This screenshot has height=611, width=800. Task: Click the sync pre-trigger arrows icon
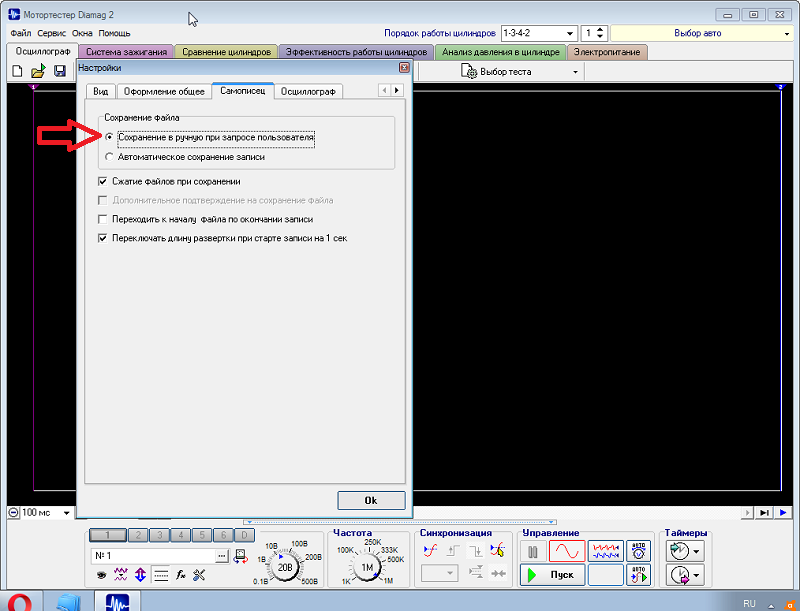coord(476,572)
